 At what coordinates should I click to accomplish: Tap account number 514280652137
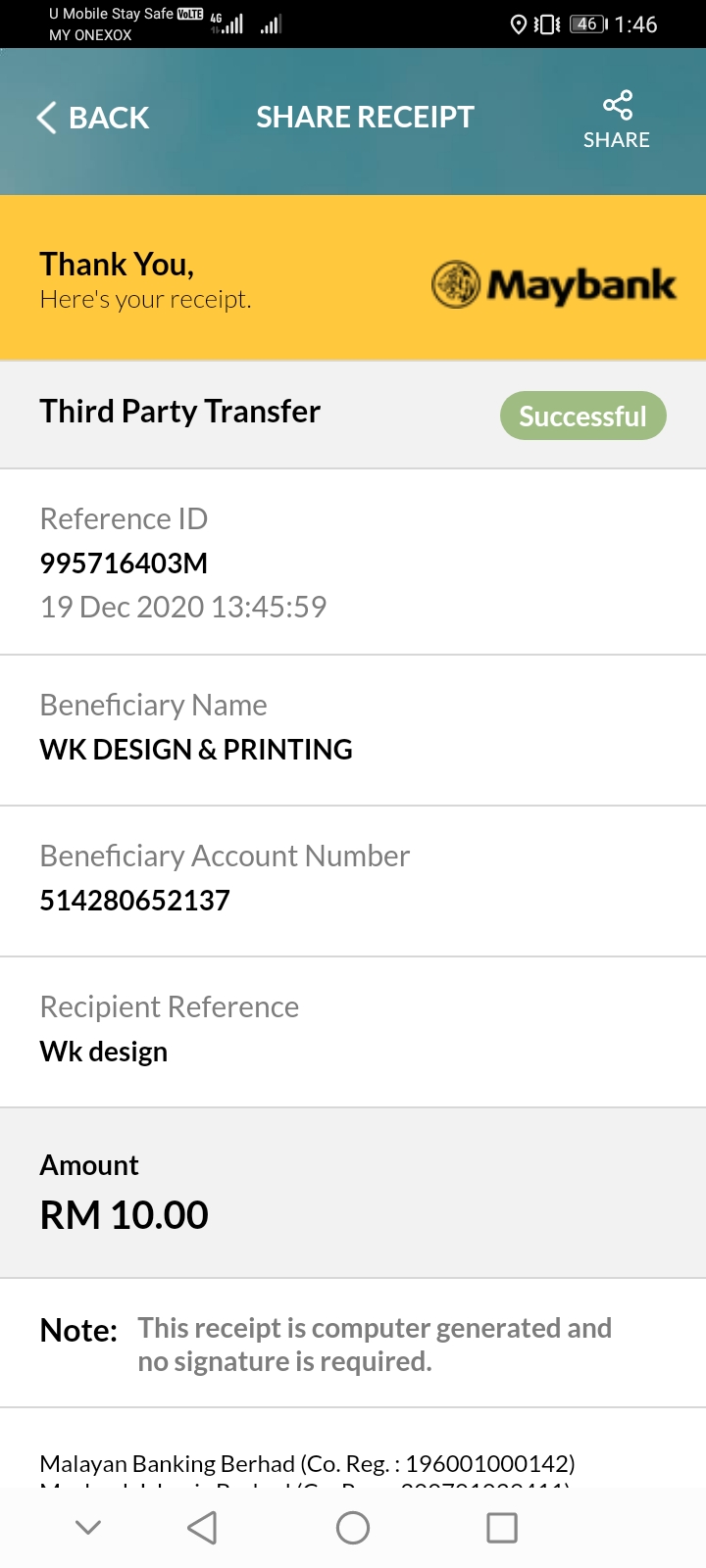(134, 901)
